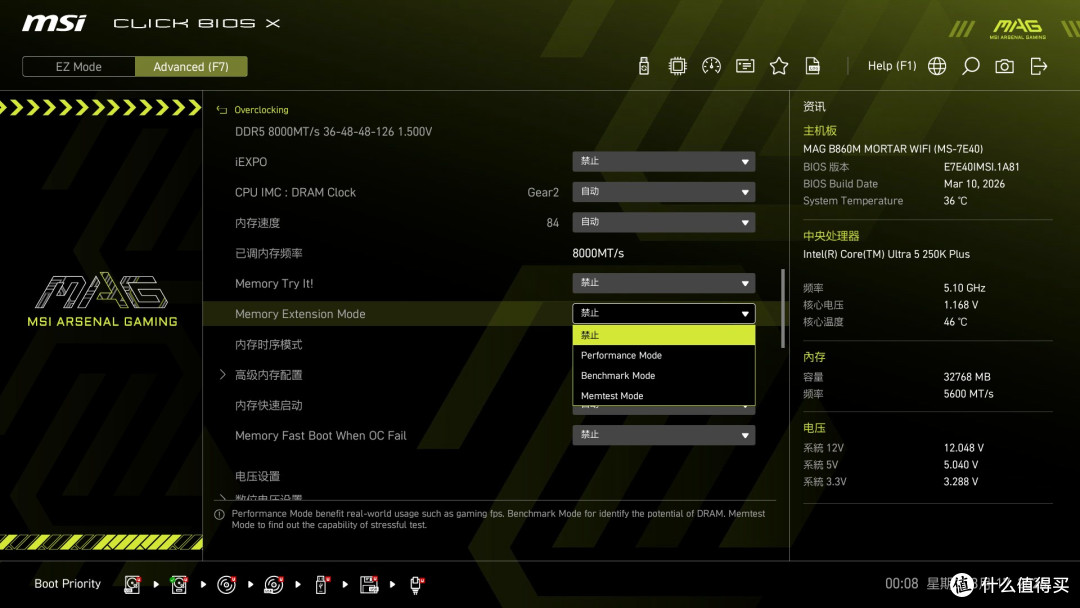Choose Memtest Mode option
The height and width of the screenshot is (608, 1080).
pyautogui.click(x=663, y=395)
